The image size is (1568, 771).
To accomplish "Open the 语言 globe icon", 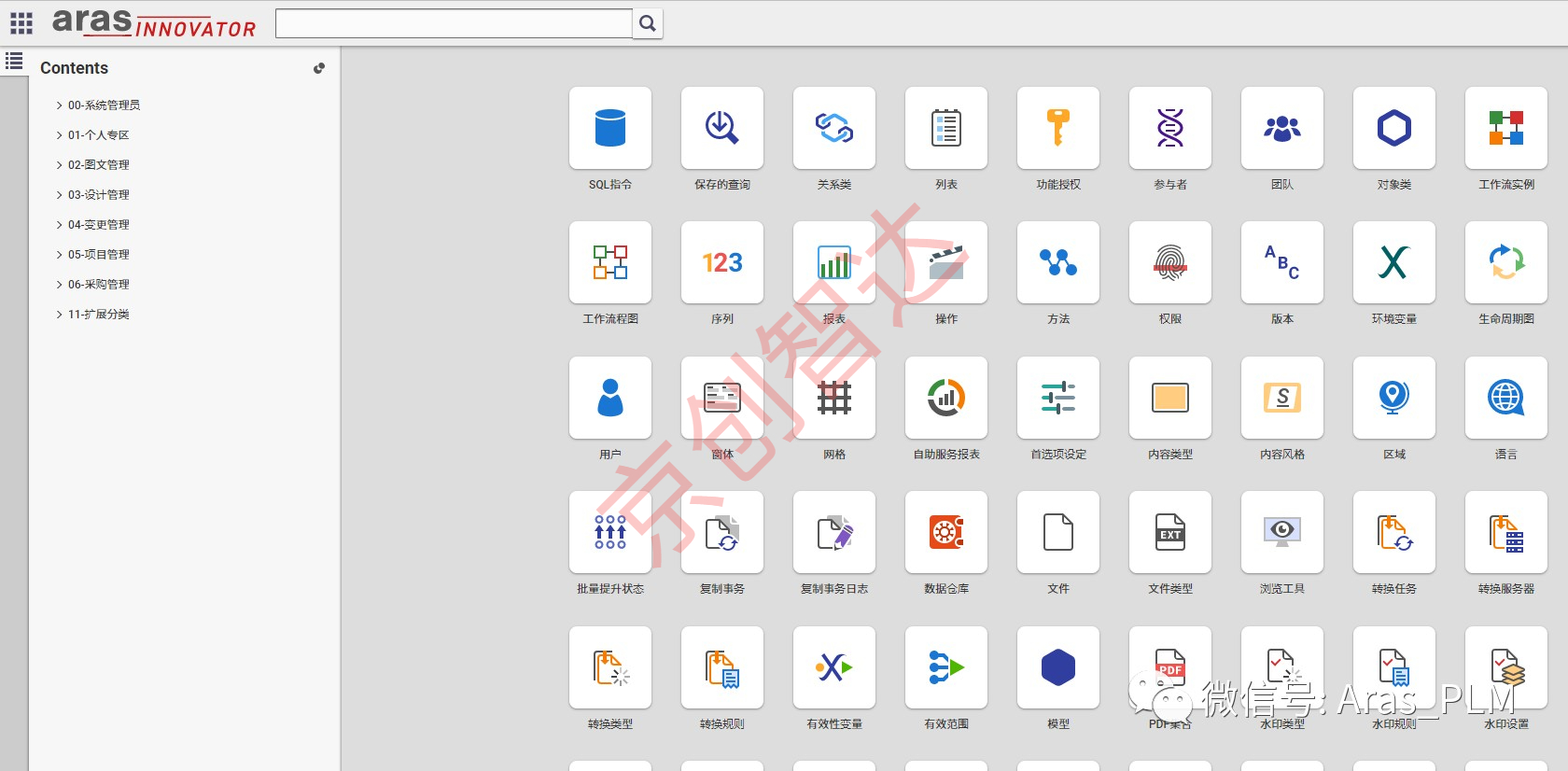I will 1506,399.
